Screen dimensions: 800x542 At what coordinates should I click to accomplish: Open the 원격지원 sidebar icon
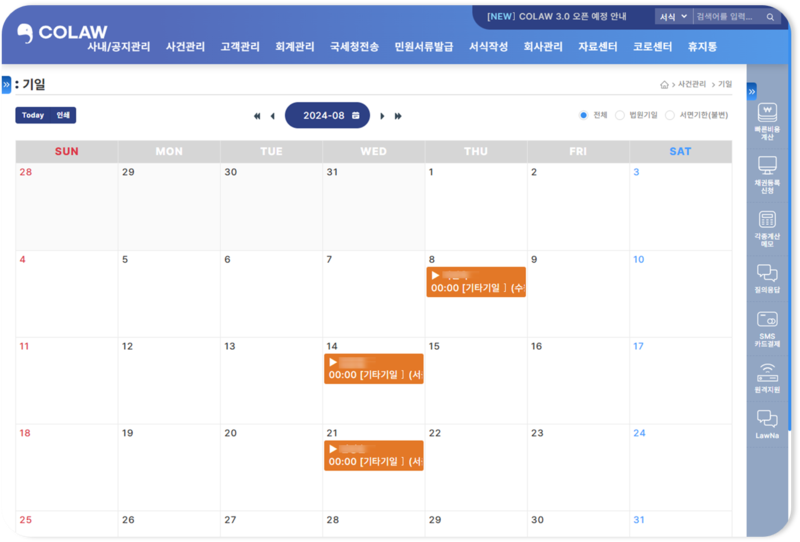tap(767, 378)
